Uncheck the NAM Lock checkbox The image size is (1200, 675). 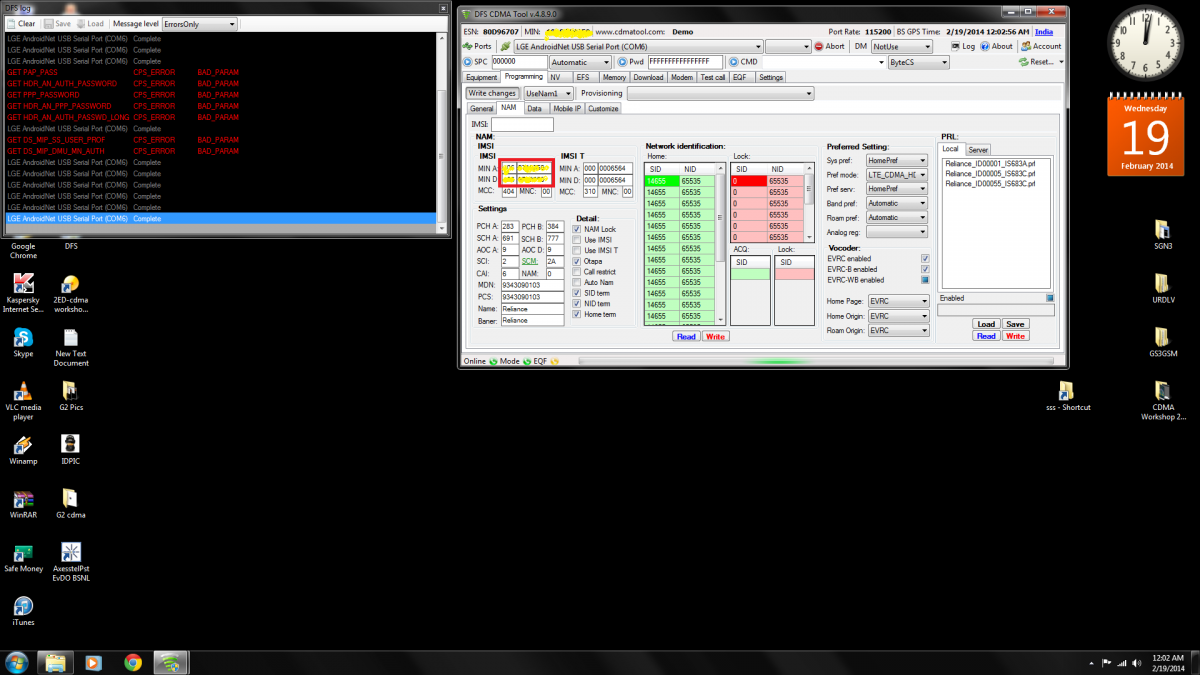tap(576, 229)
